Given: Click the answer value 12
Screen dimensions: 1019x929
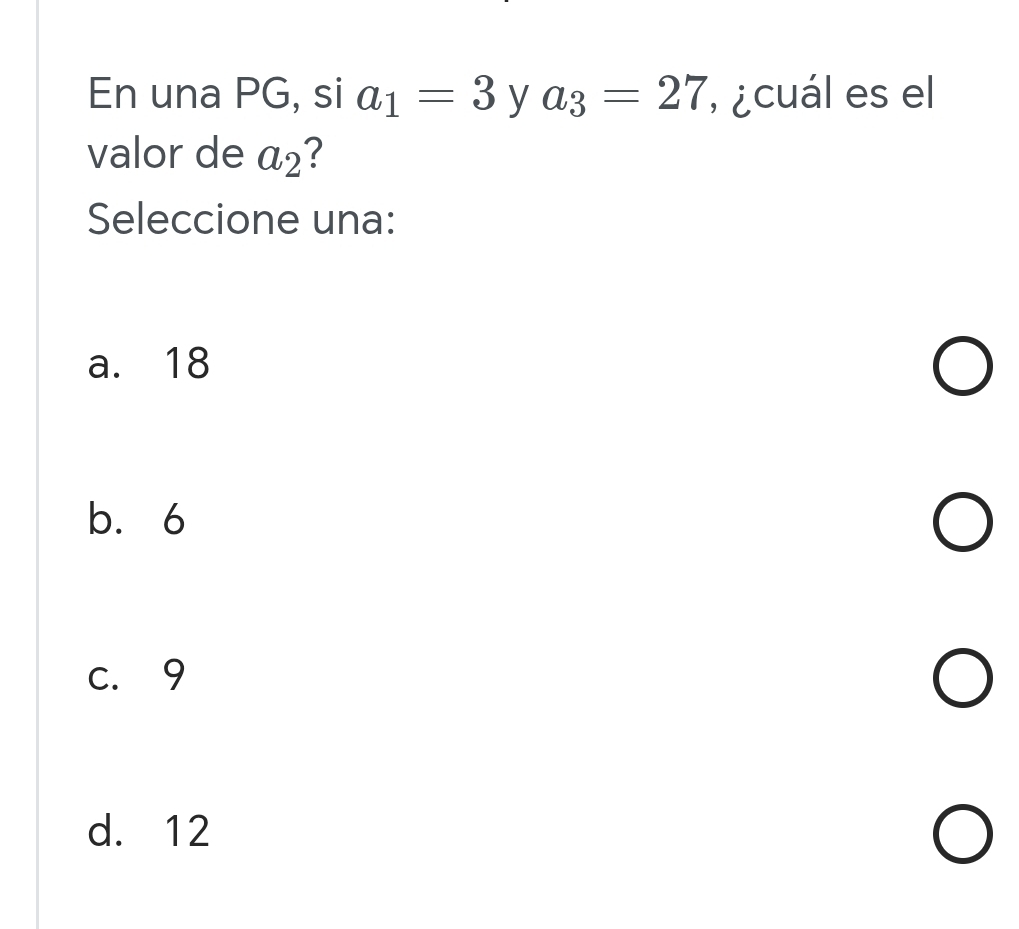Looking at the screenshot, I should pyautogui.click(x=187, y=832).
